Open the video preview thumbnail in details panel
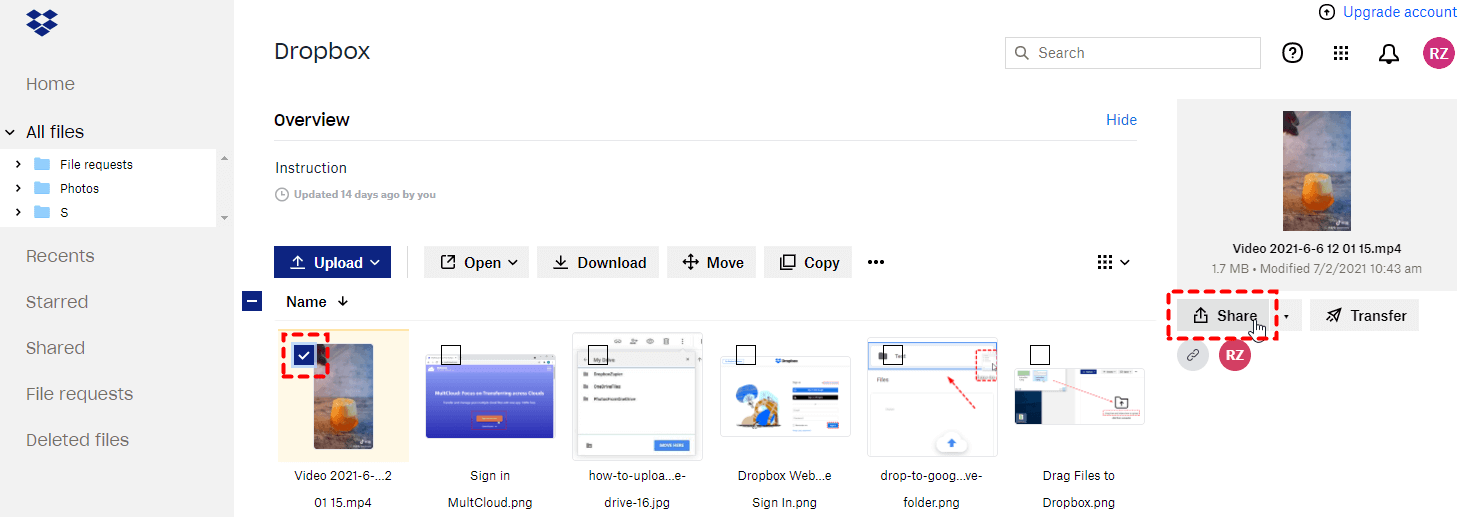Screen dimensions: 1461x517 (x=1316, y=171)
